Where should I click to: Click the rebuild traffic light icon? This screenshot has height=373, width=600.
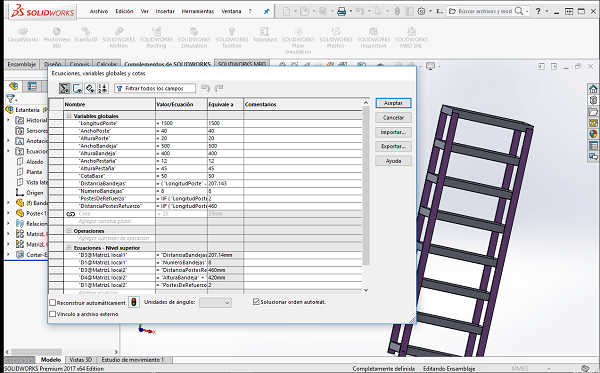[134, 302]
